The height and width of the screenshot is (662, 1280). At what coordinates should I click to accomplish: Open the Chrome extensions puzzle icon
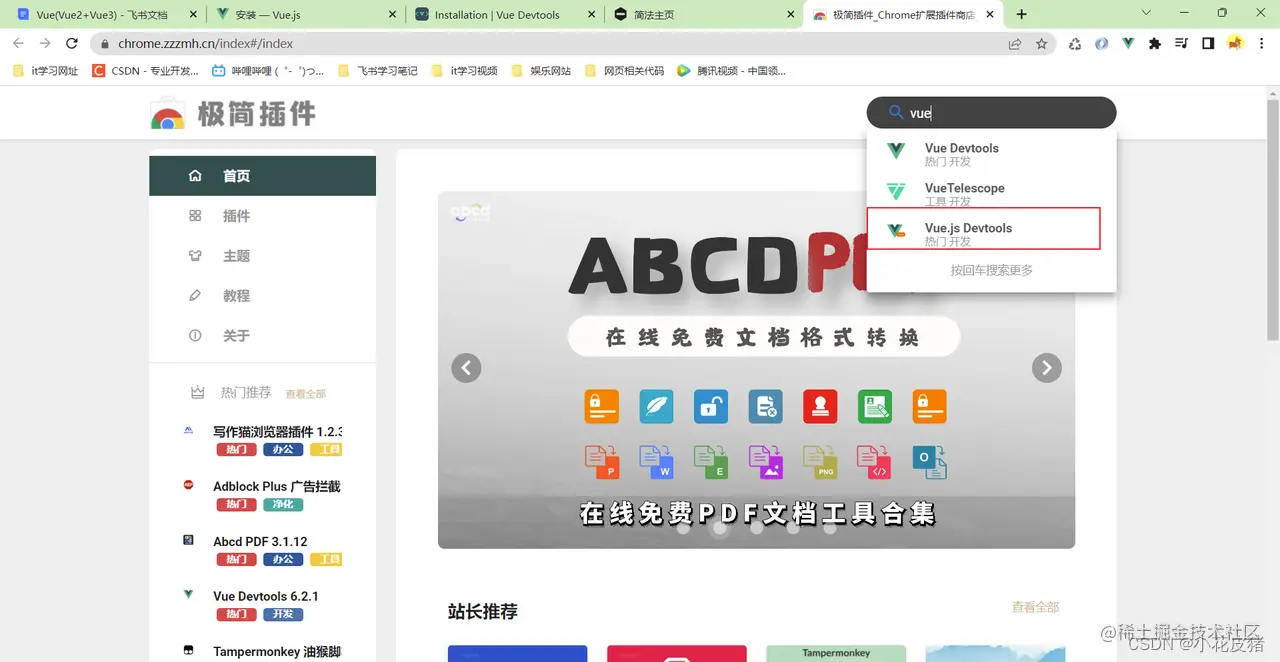(x=1154, y=43)
